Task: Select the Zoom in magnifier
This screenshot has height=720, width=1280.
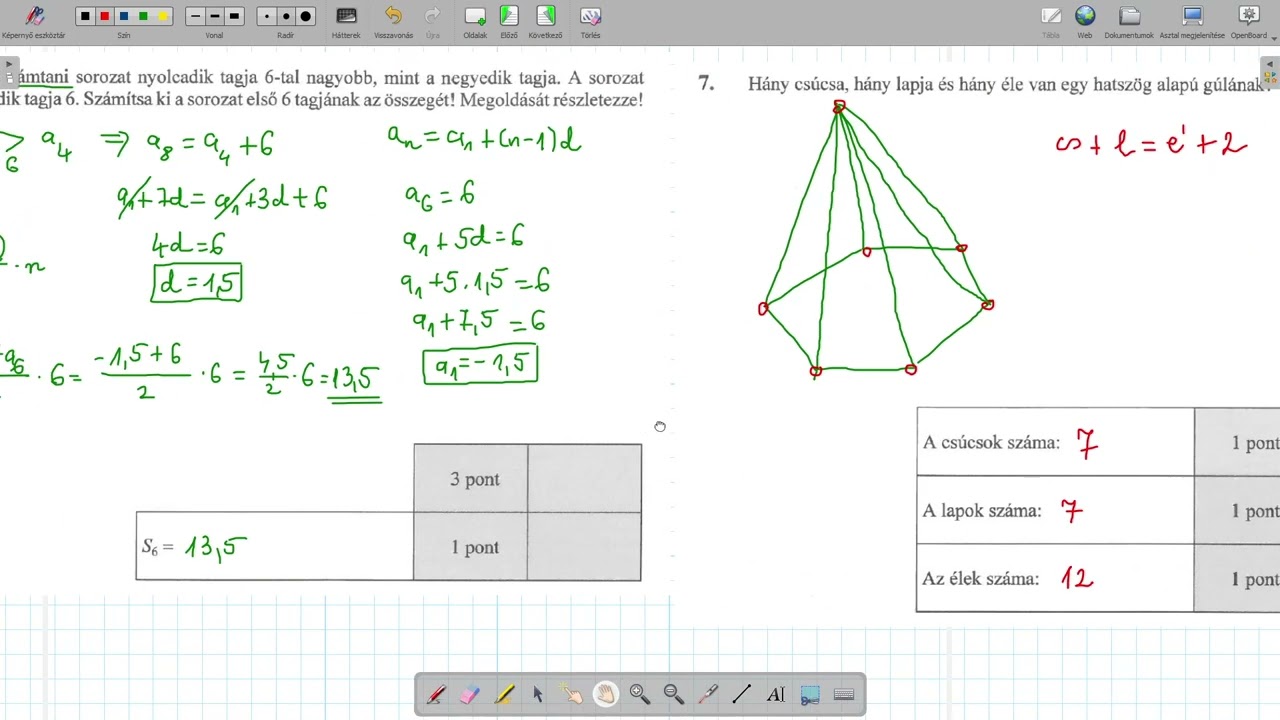Action: point(640,694)
